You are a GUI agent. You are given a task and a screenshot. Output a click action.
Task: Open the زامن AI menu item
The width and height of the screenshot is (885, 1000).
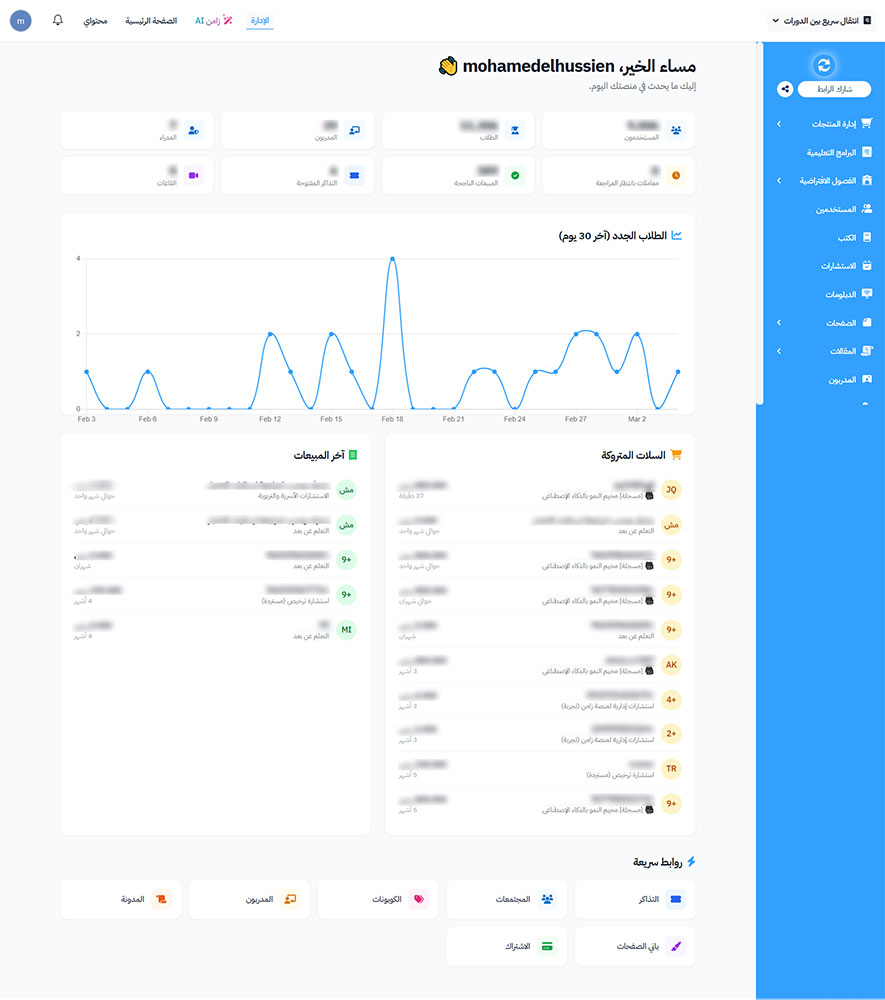(x=214, y=20)
